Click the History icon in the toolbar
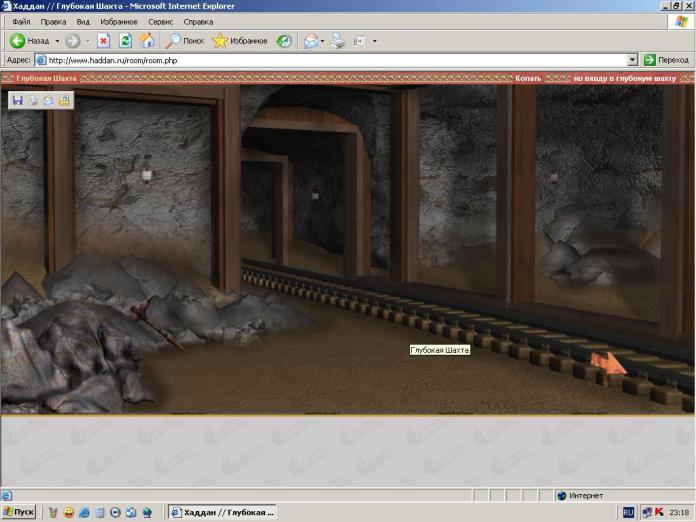696x522 pixels. point(284,41)
